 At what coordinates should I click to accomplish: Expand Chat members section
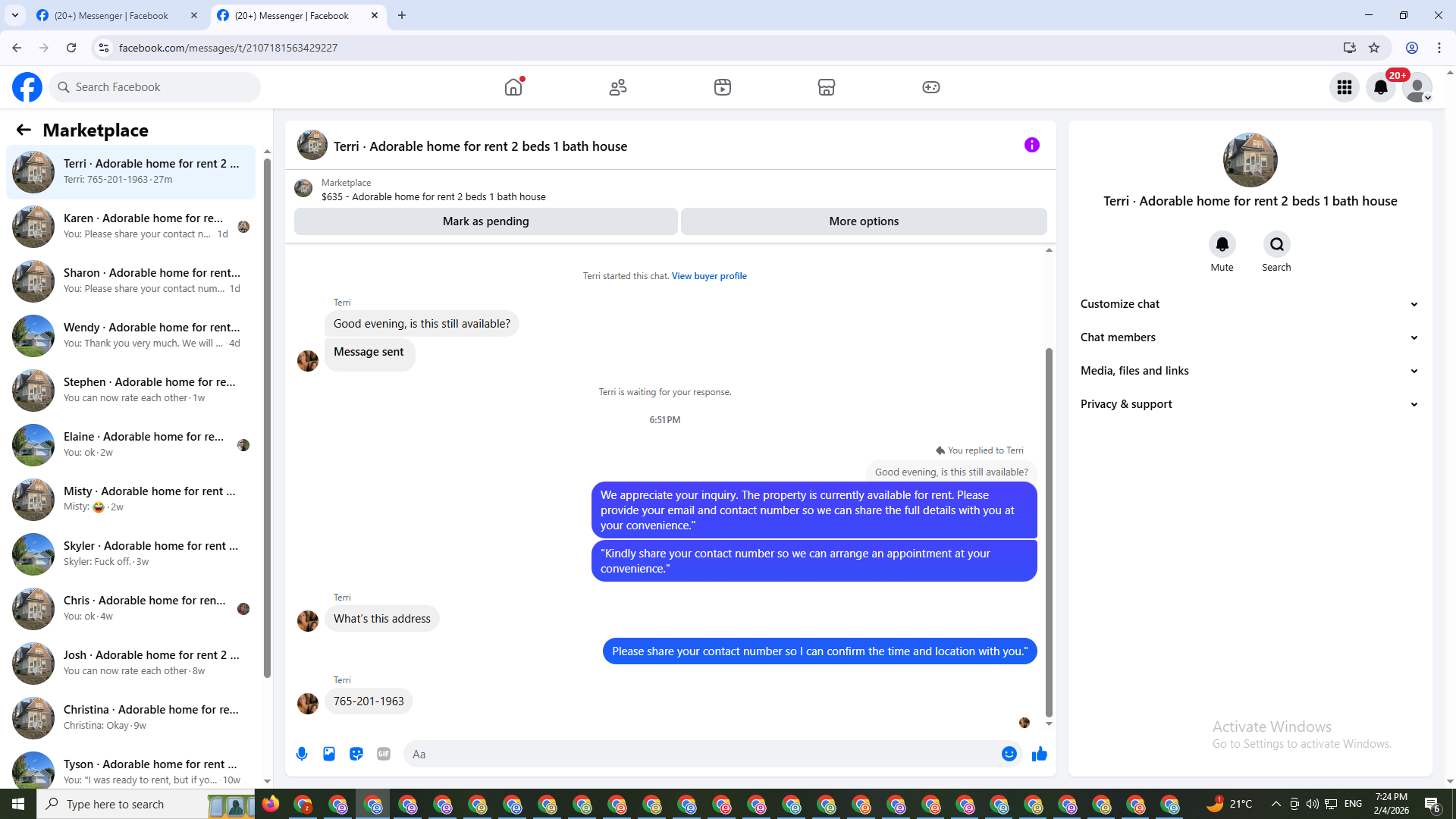click(x=1249, y=337)
